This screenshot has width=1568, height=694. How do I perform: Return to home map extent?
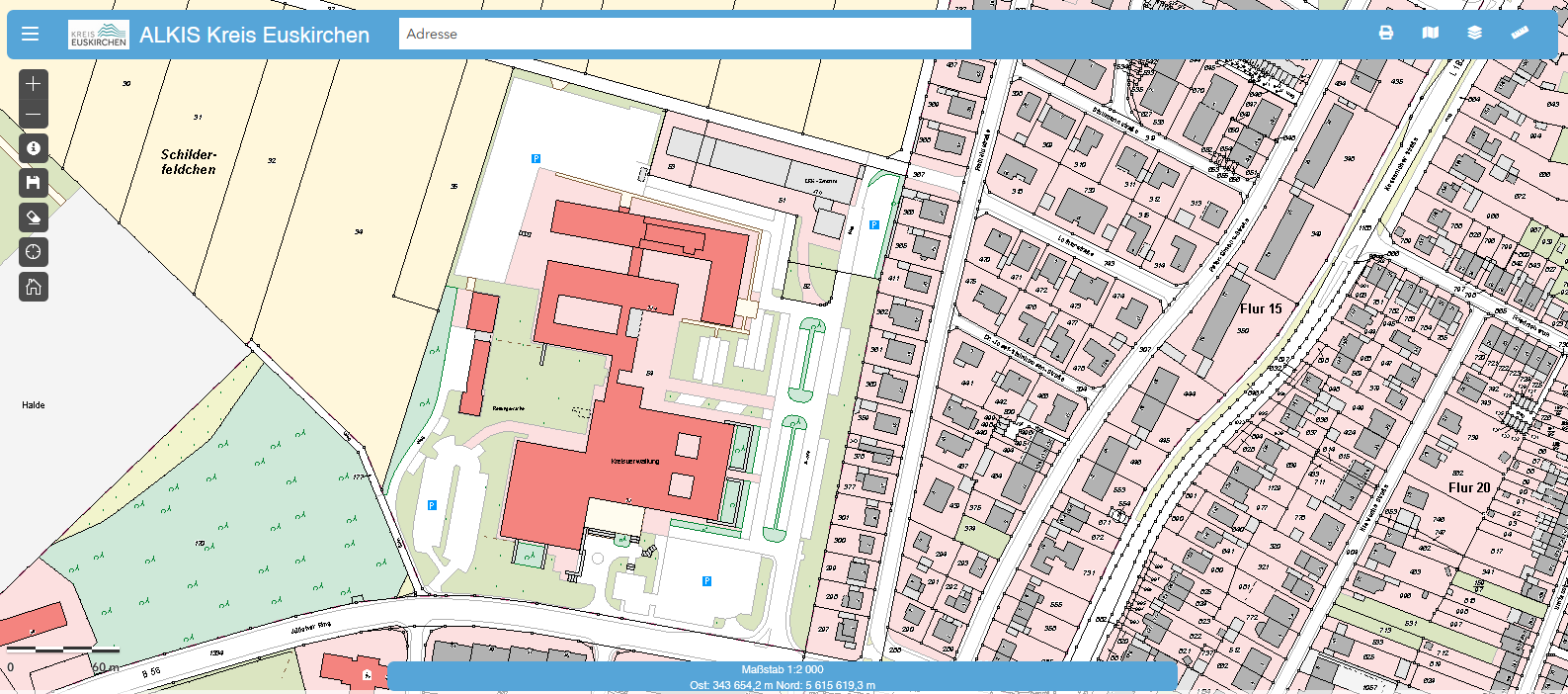coord(34,287)
